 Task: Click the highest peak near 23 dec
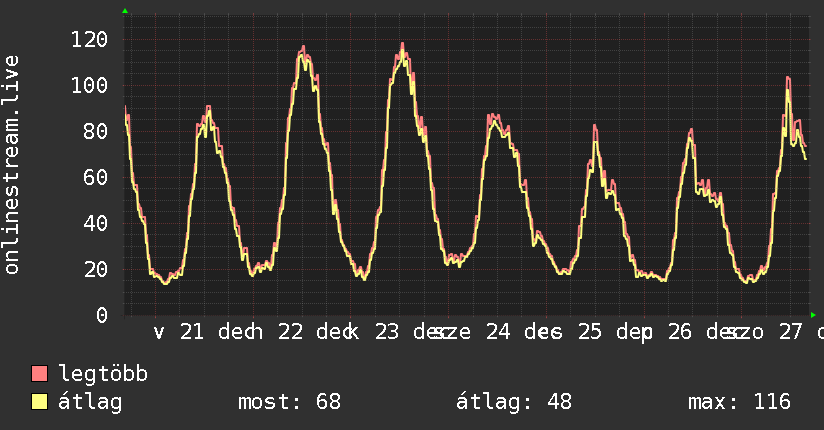(x=403, y=44)
